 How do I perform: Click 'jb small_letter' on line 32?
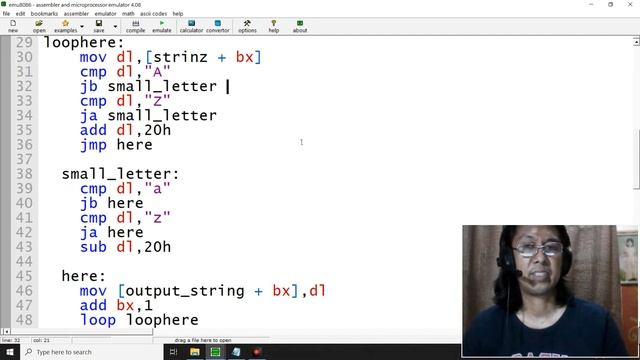point(148,87)
